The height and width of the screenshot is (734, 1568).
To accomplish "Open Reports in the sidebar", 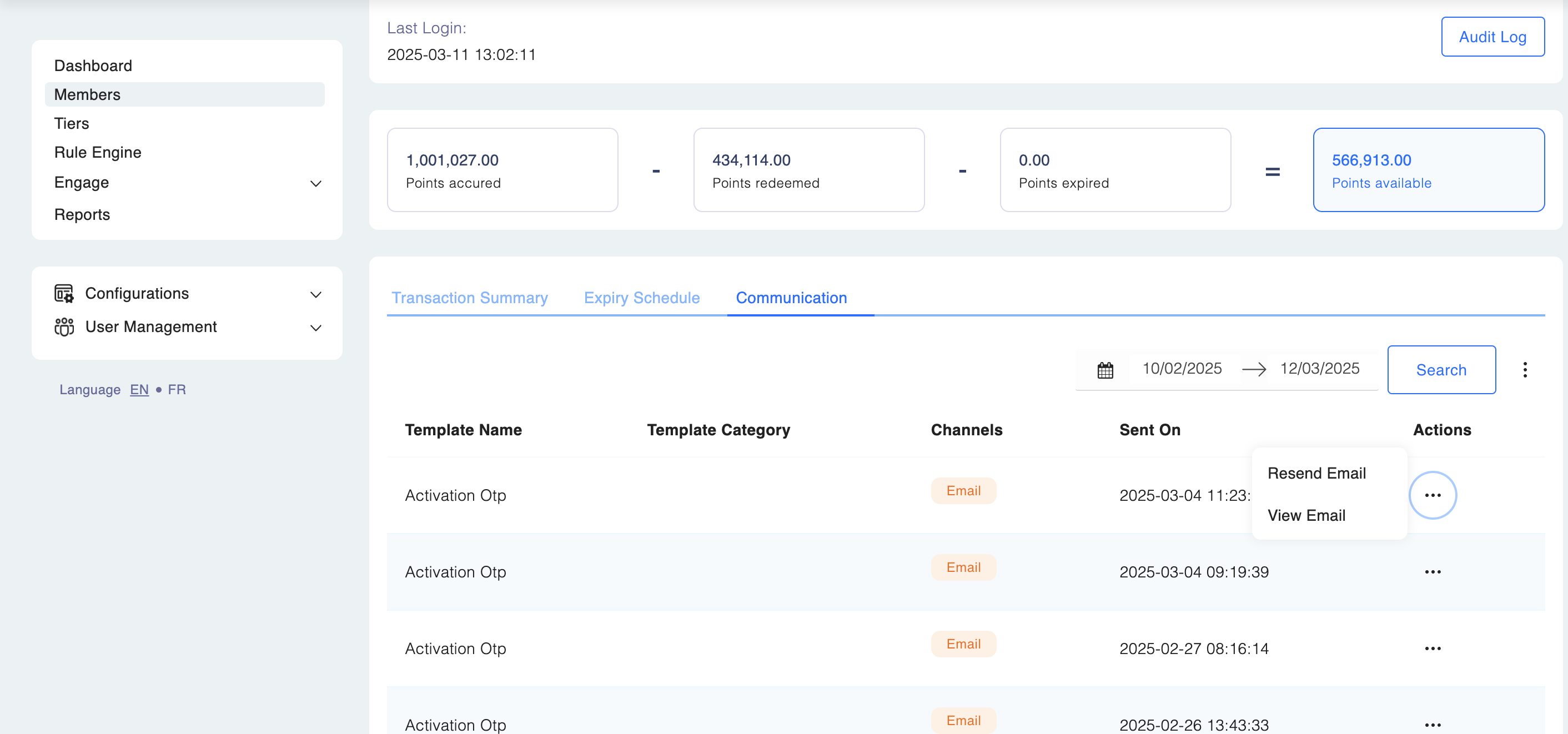I will point(82,215).
